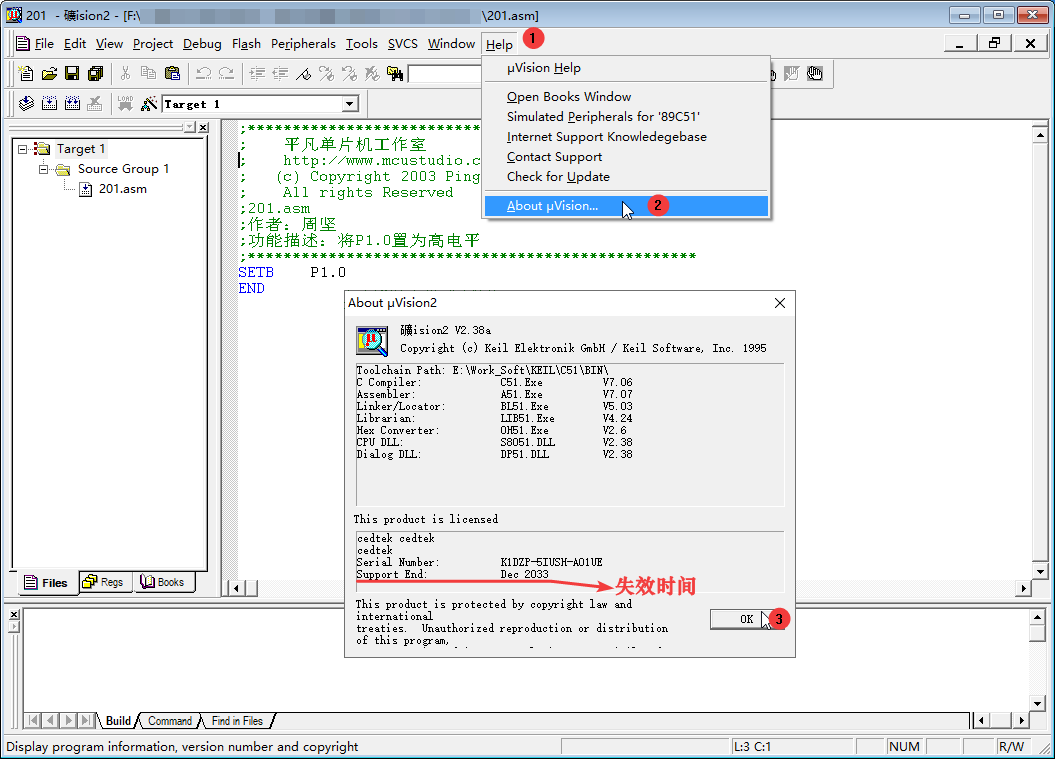Viewport: 1055px width, 759px height.
Task: Click the unindent selected text icon
Action: pyautogui.click(x=281, y=73)
